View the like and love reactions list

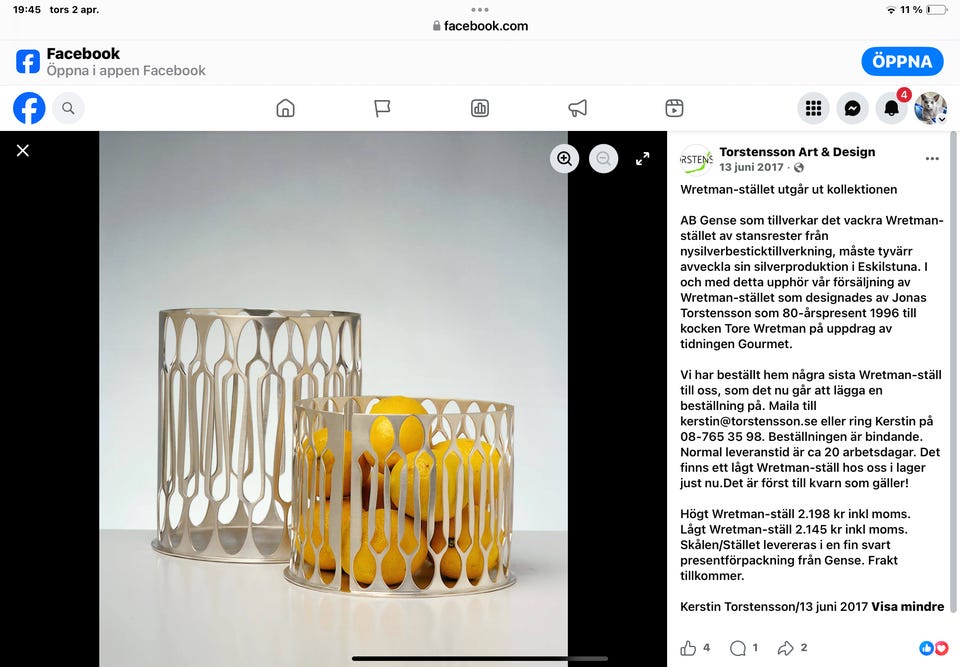[934, 648]
